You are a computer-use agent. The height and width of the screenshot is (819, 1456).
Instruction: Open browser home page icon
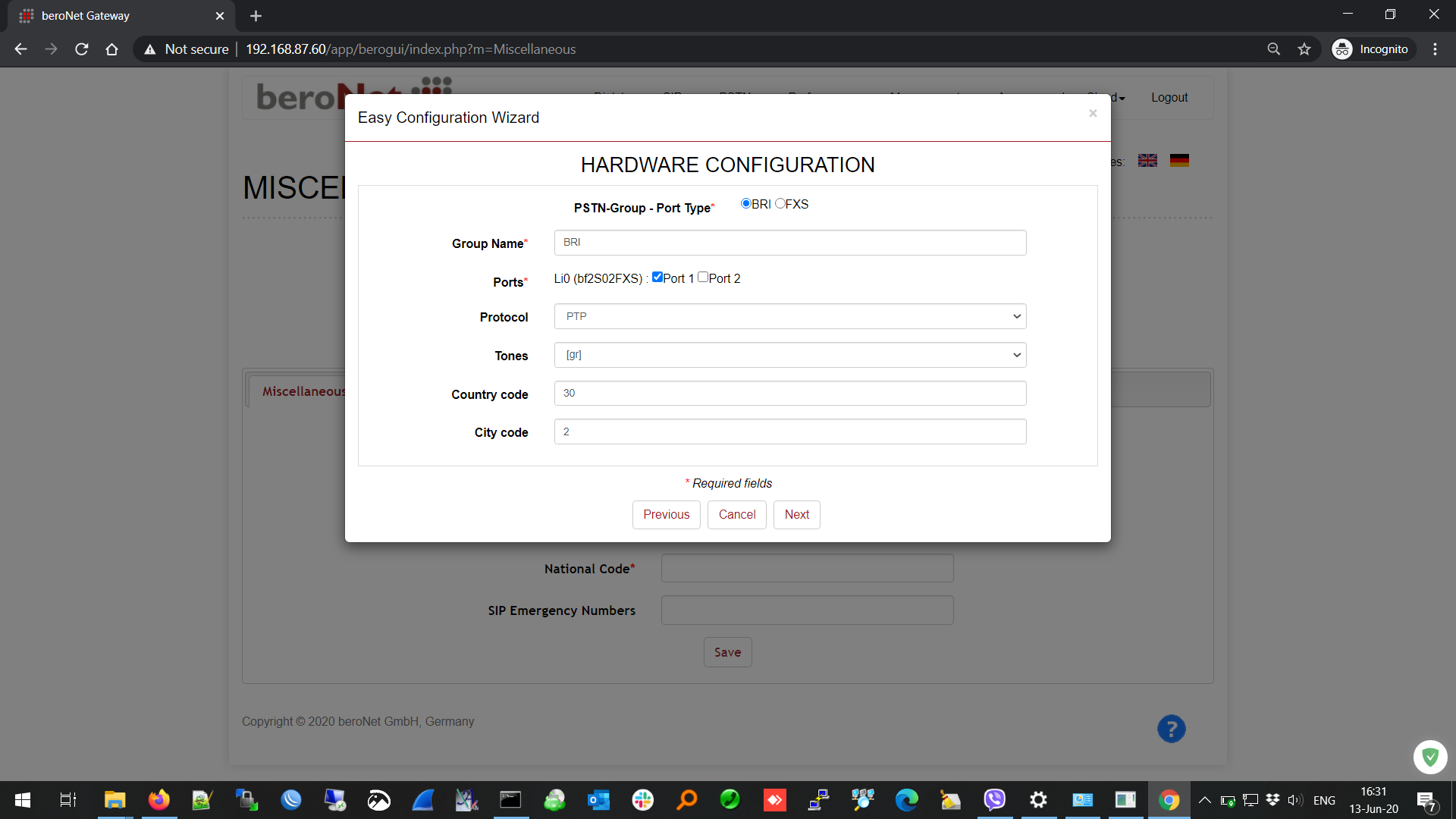coord(112,49)
